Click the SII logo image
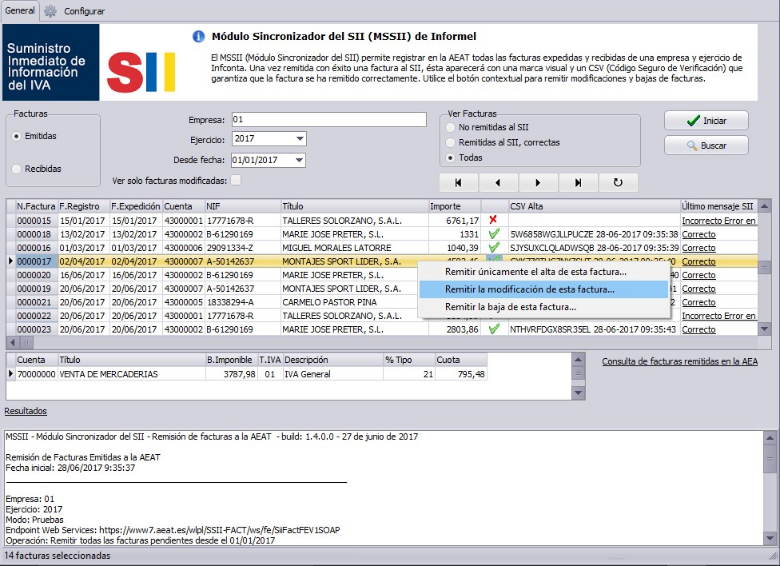 pyautogui.click(x=141, y=73)
